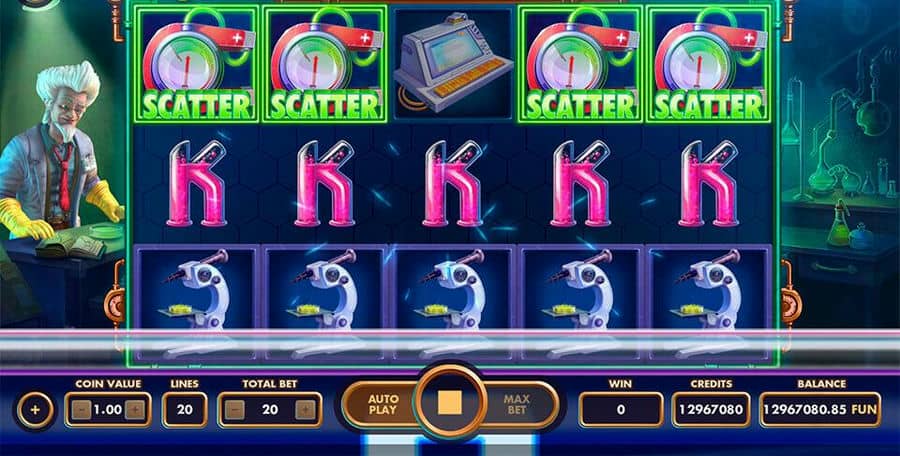Click the round plus menu icon

coord(35,410)
